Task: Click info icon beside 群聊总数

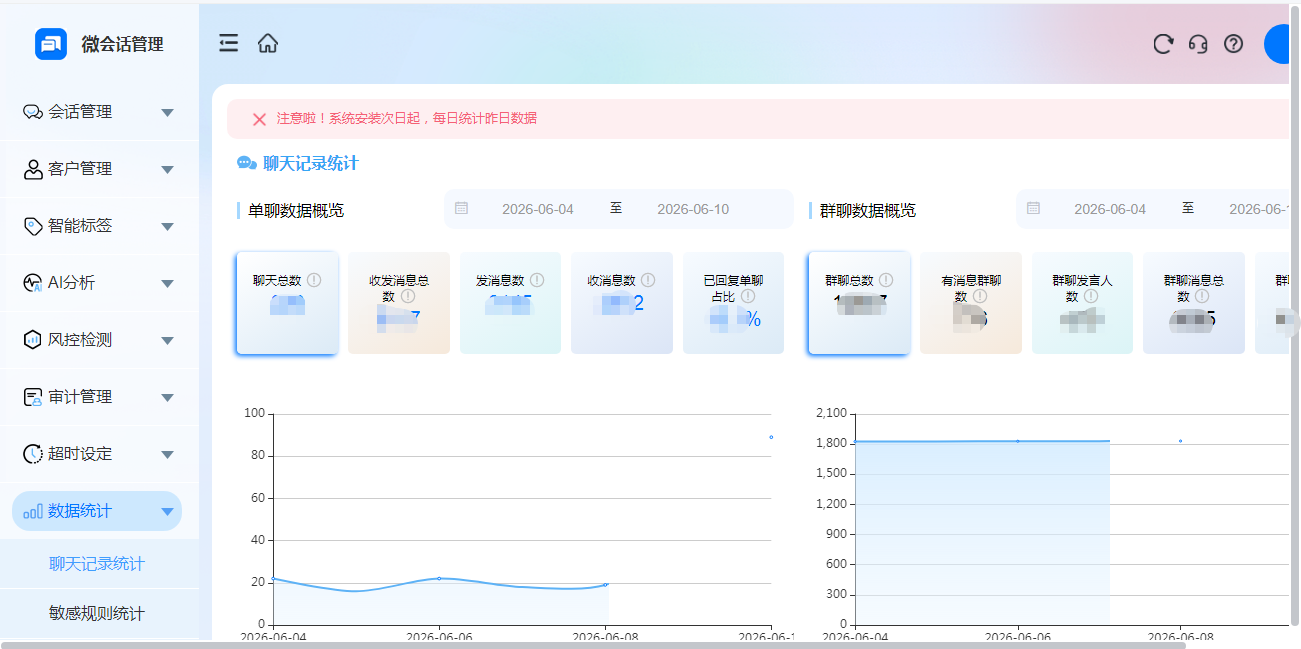Action: tap(886, 280)
